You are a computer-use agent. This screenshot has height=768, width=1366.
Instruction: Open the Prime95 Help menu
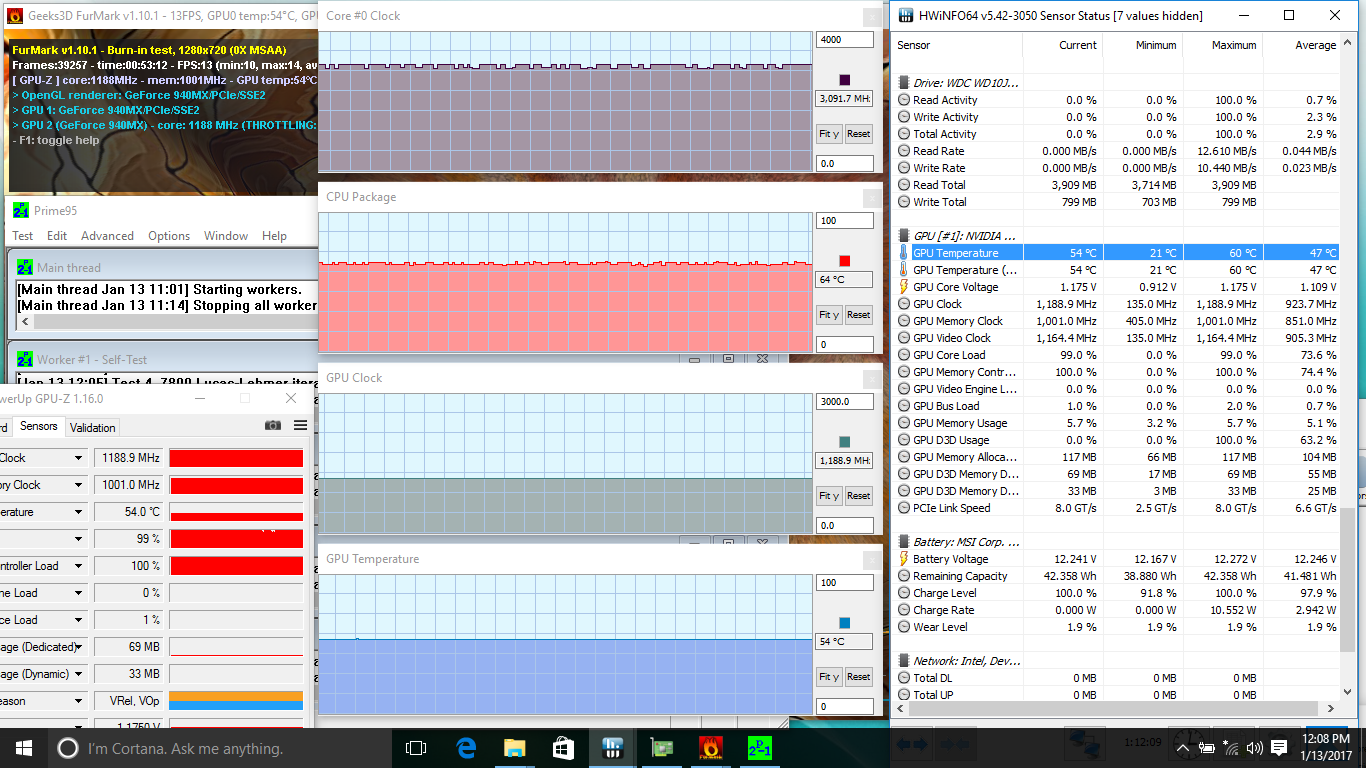274,236
